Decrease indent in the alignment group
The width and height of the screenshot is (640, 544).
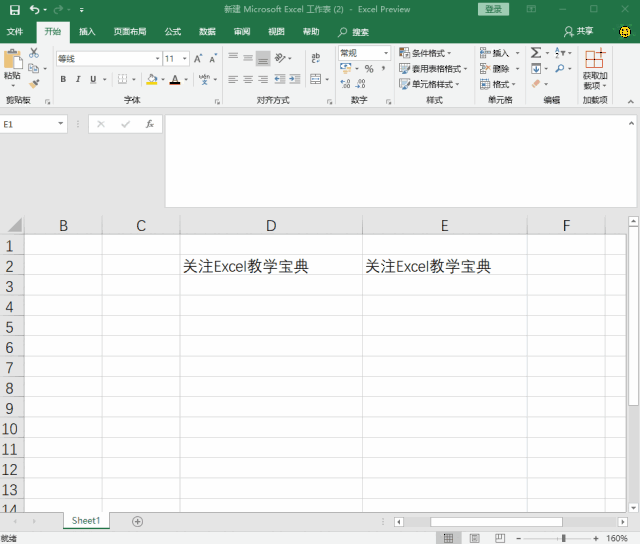coord(280,79)
